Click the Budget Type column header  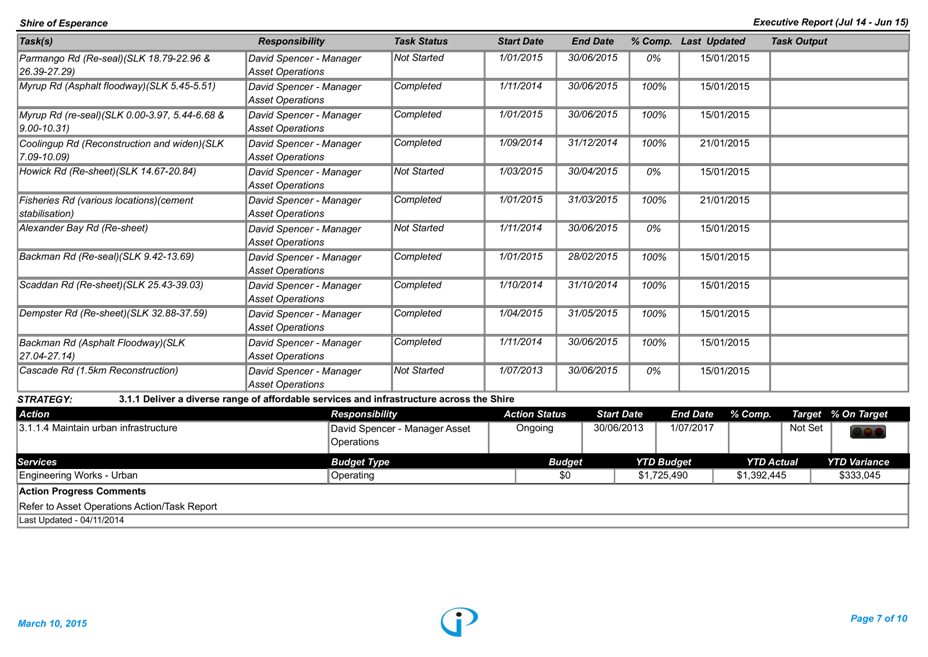click(360, 462)
